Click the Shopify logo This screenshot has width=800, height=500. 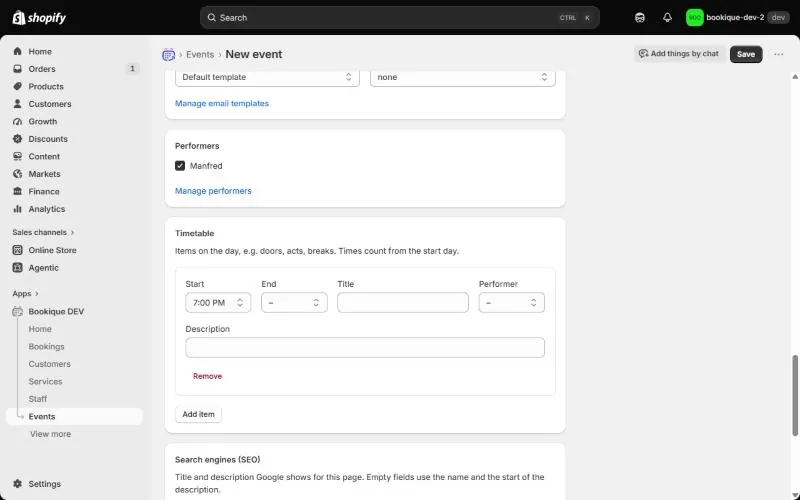[x=39, y=18]
